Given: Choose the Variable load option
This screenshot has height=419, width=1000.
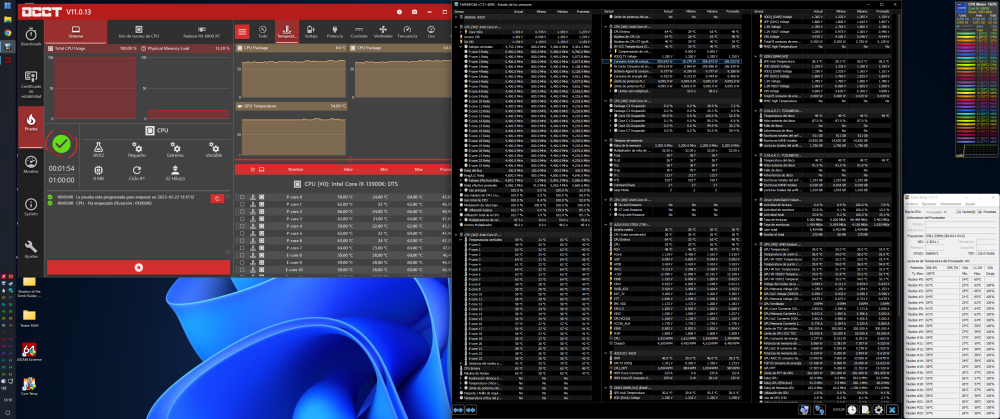Looking at the screenshot, I should pos(214,150).
